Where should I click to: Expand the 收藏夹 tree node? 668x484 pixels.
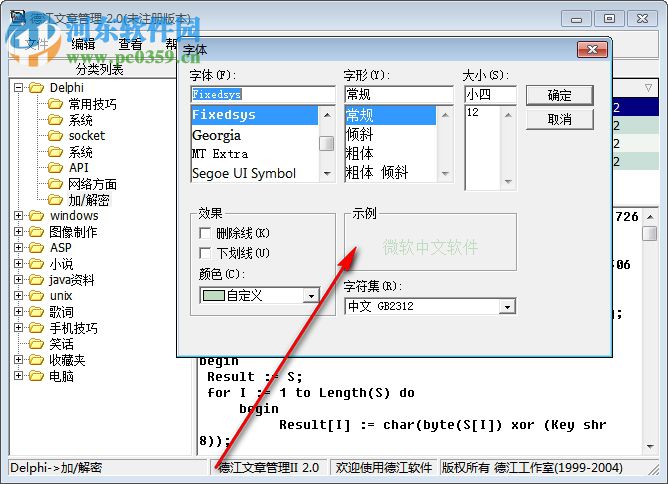(x=18, y=360)
